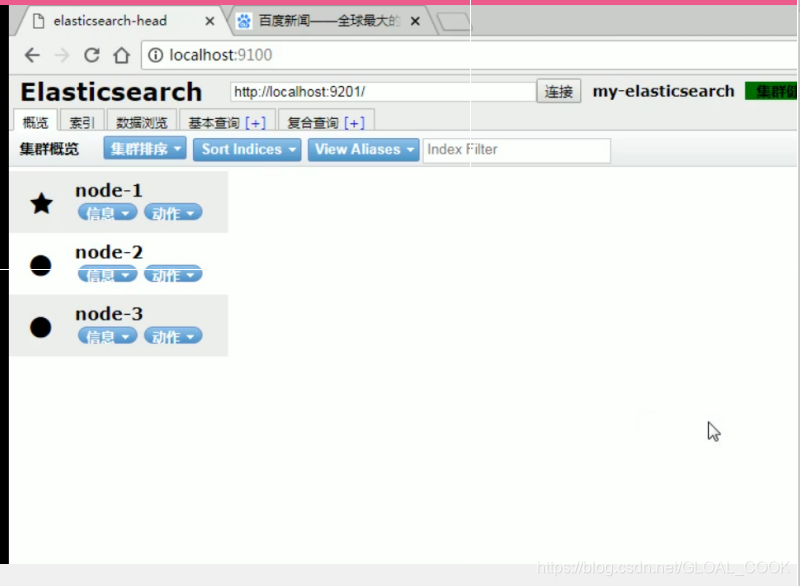Open node-1 动作 dropdown
Viewport: 800px width, 586px height.
click(173, 212)
